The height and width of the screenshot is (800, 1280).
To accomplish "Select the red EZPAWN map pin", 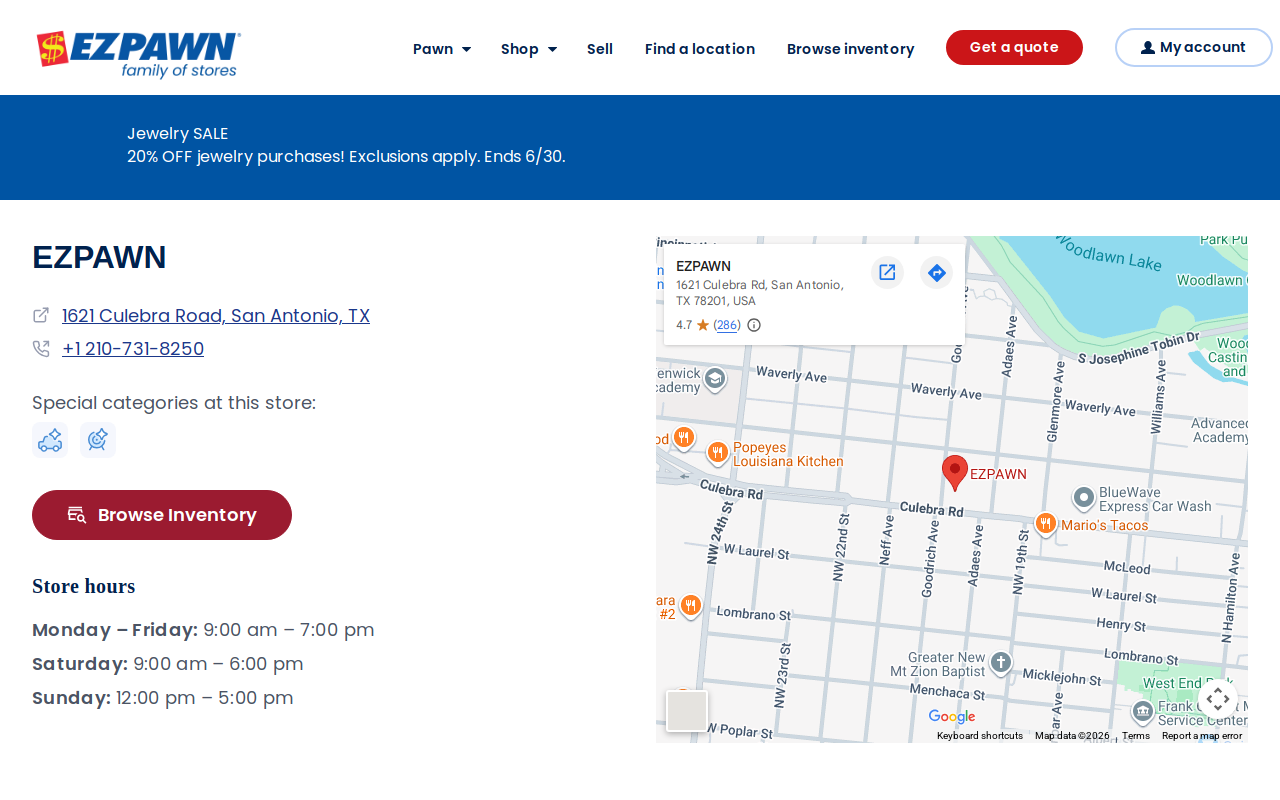I will click(955, 472).
